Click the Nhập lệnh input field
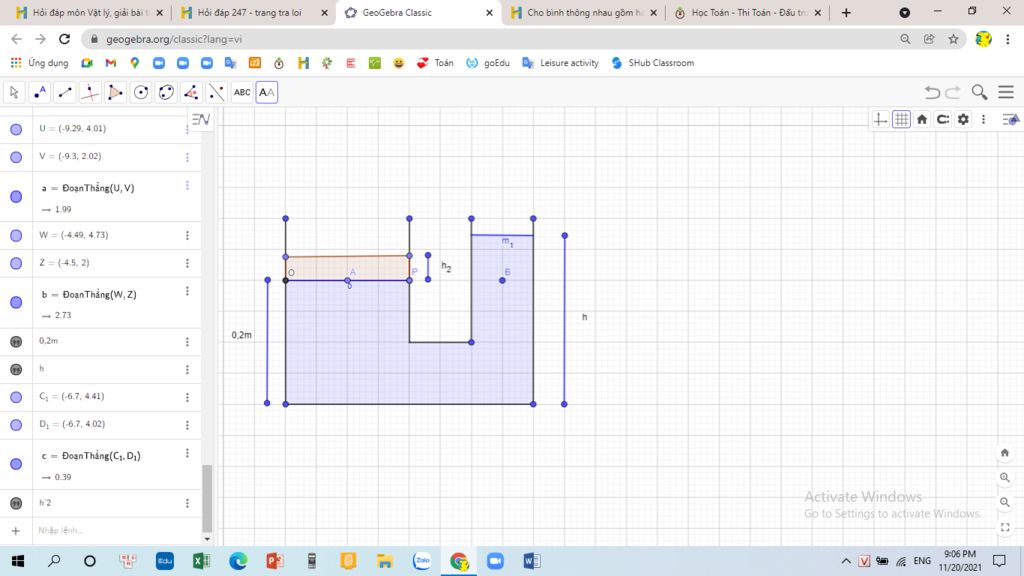1024x576 pixels. coord(116,530)
